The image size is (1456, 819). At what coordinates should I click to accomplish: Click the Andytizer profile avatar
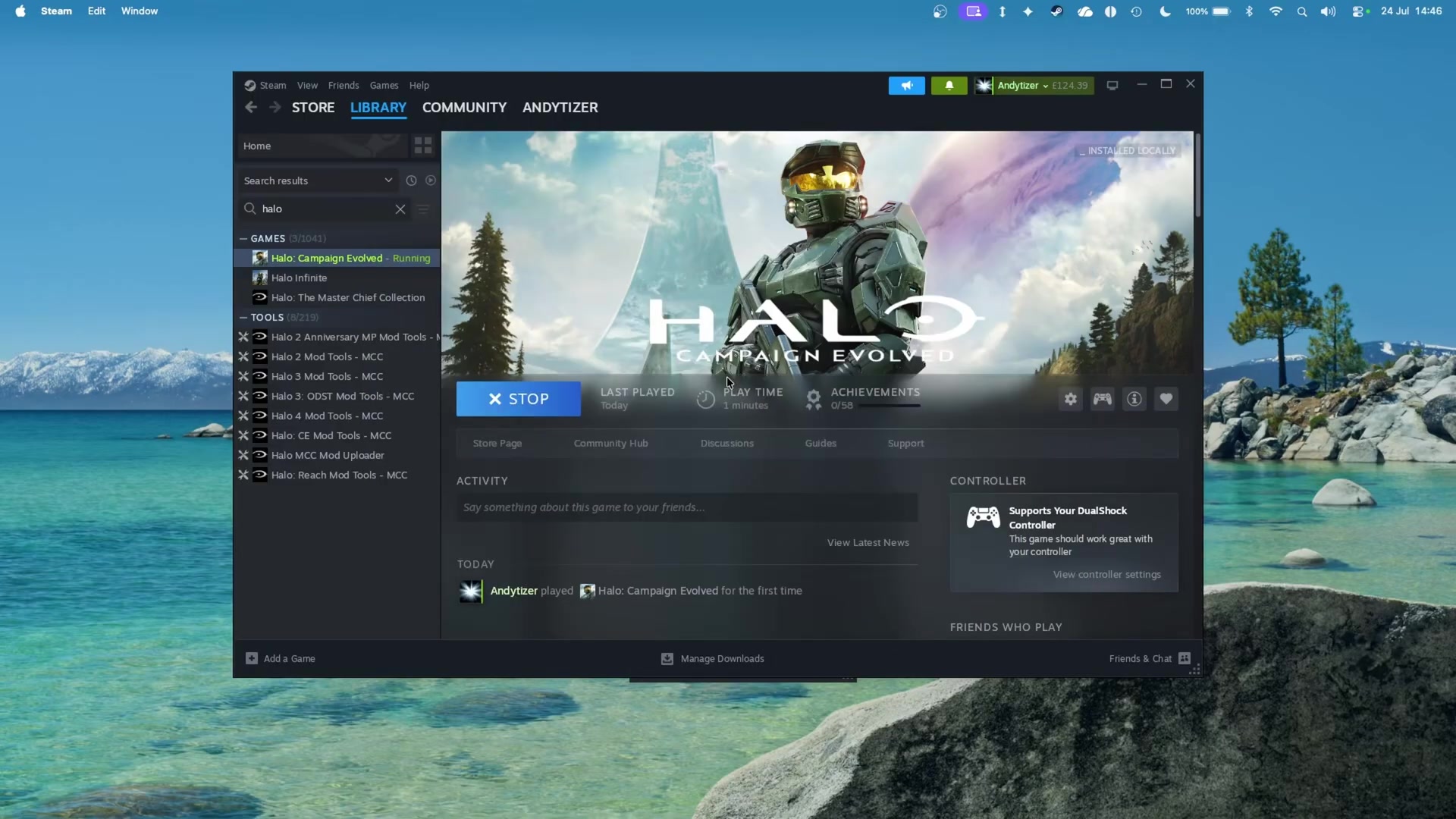(984, 86)
